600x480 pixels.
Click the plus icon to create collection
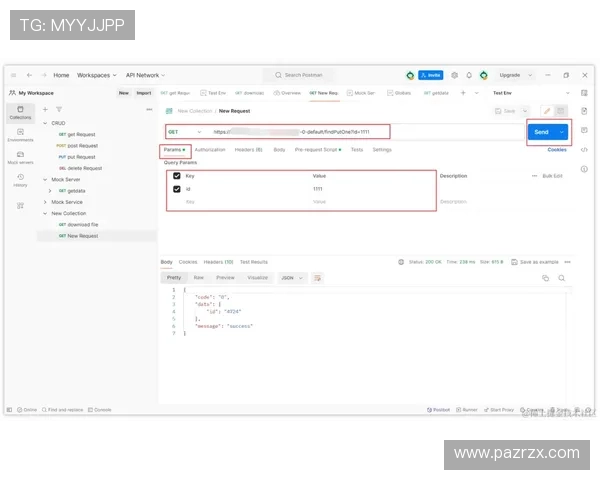tap(45, 109)
